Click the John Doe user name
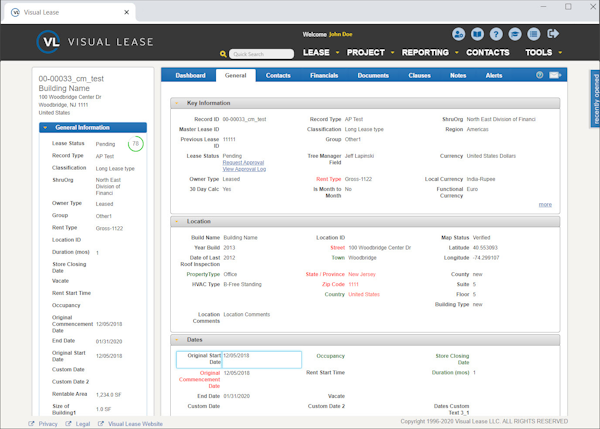600x429 pixels. [x=341, y=34]
